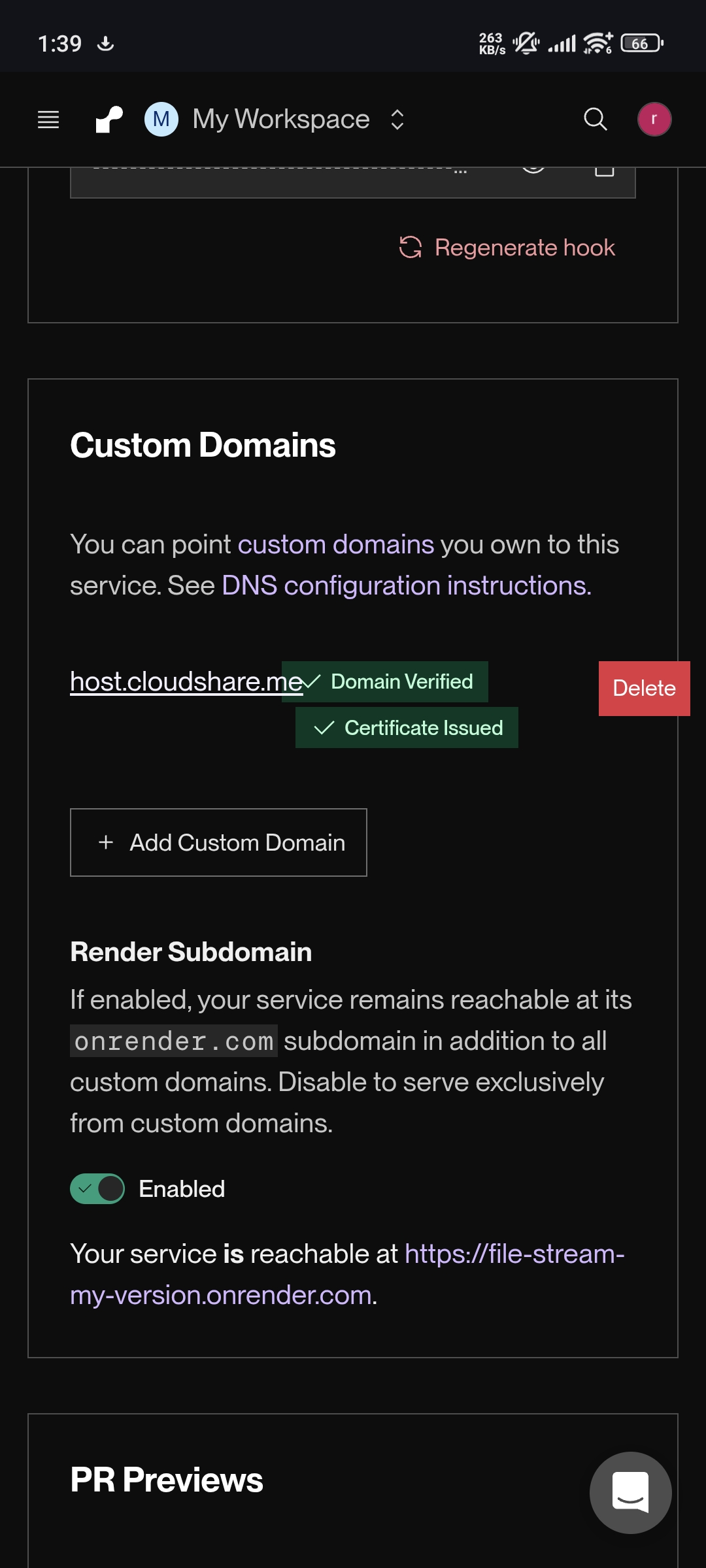Expand the My Workspace switcher arrows
706x1568 pixels.
click(397, 120)
